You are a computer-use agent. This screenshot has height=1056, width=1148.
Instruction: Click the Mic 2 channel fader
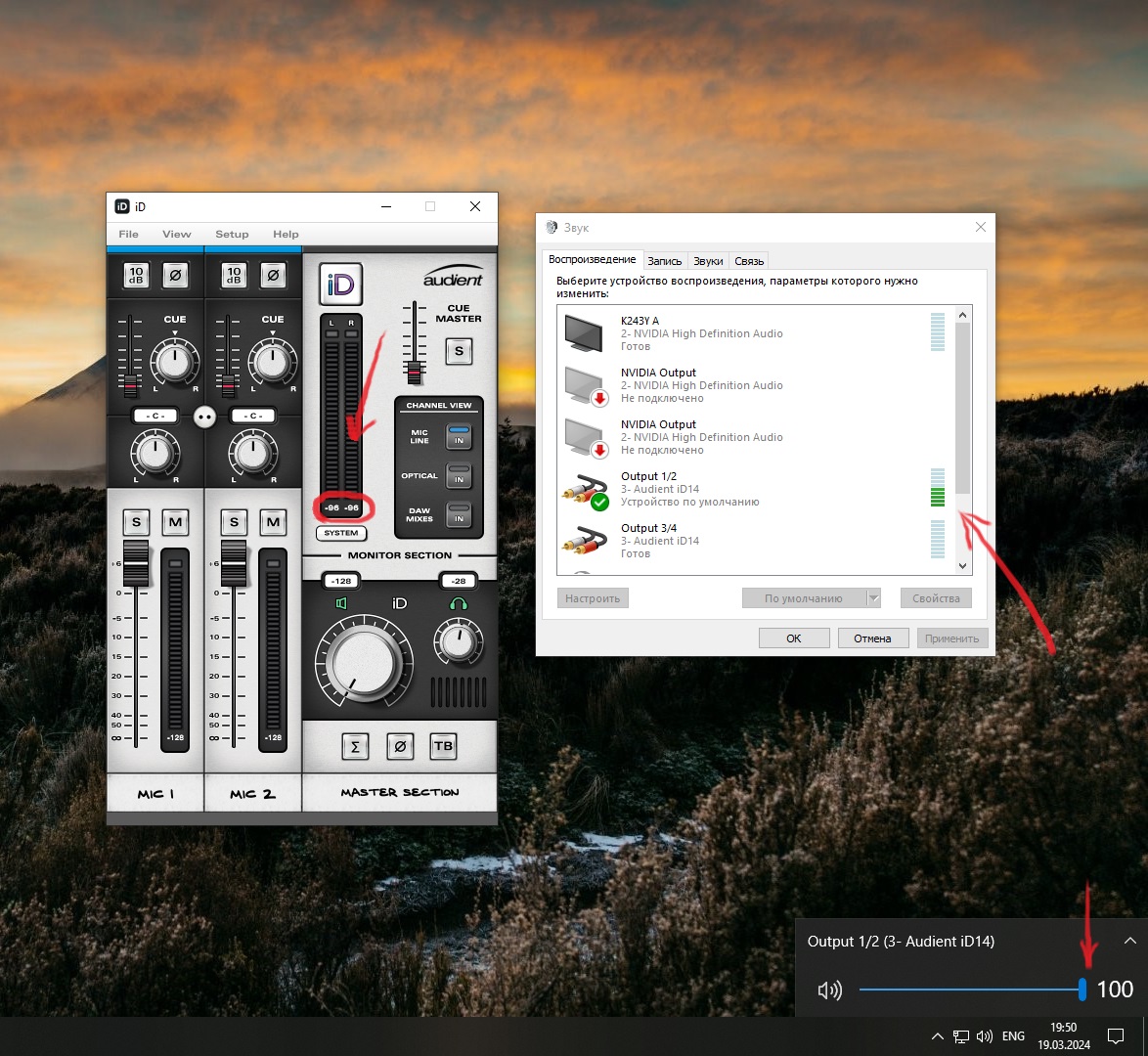click(x=234, y=563)
